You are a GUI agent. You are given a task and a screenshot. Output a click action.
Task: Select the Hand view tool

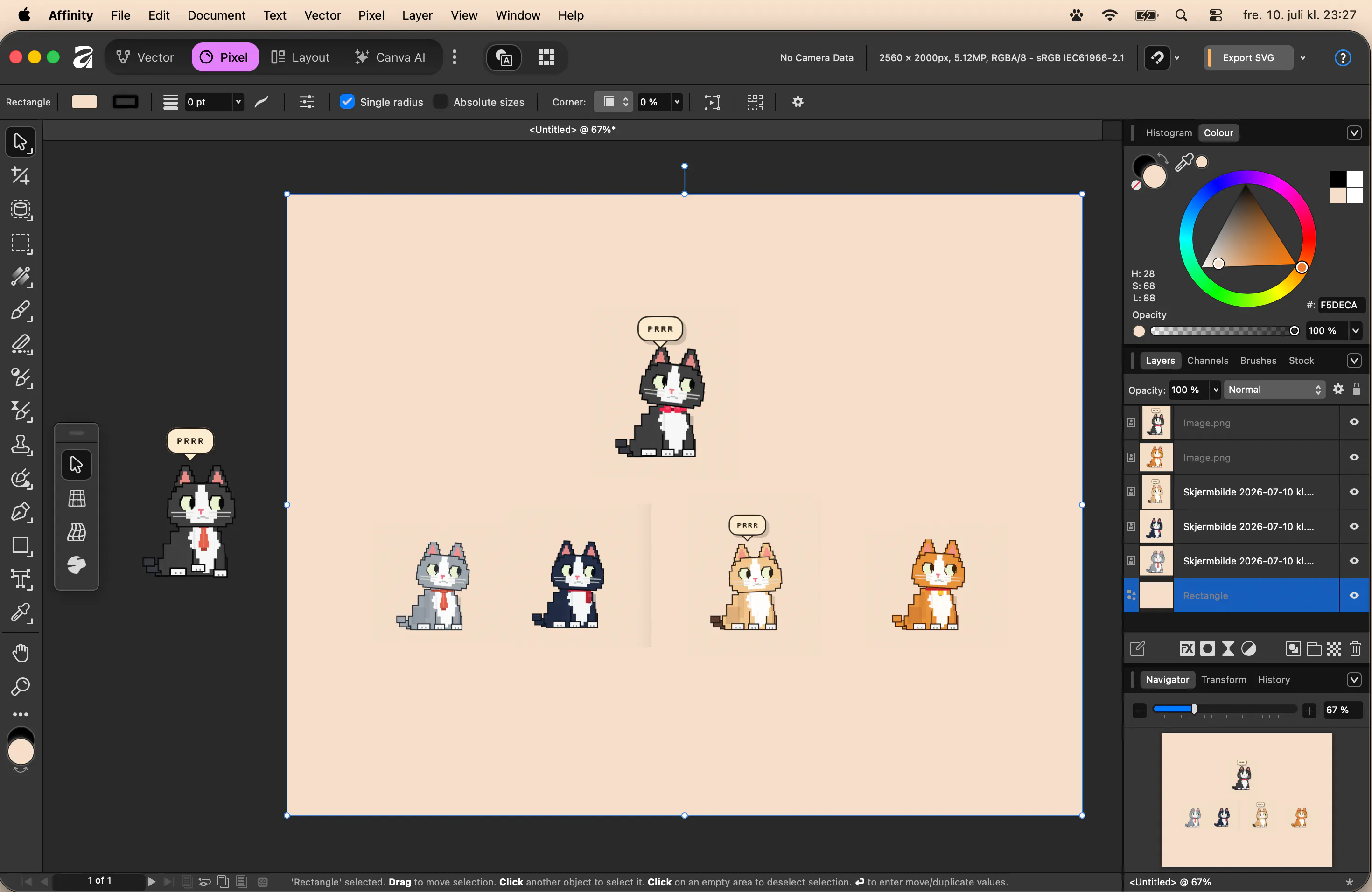pyautogui.click(x=21, y=653)
